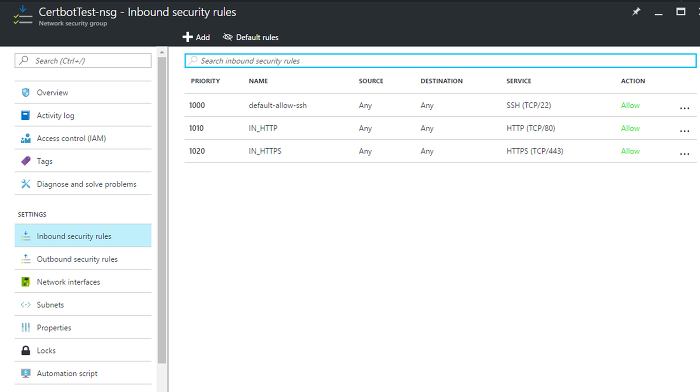Select Outbound security rules
This screenshot has height=392, width=700.
tap(83, 259)
